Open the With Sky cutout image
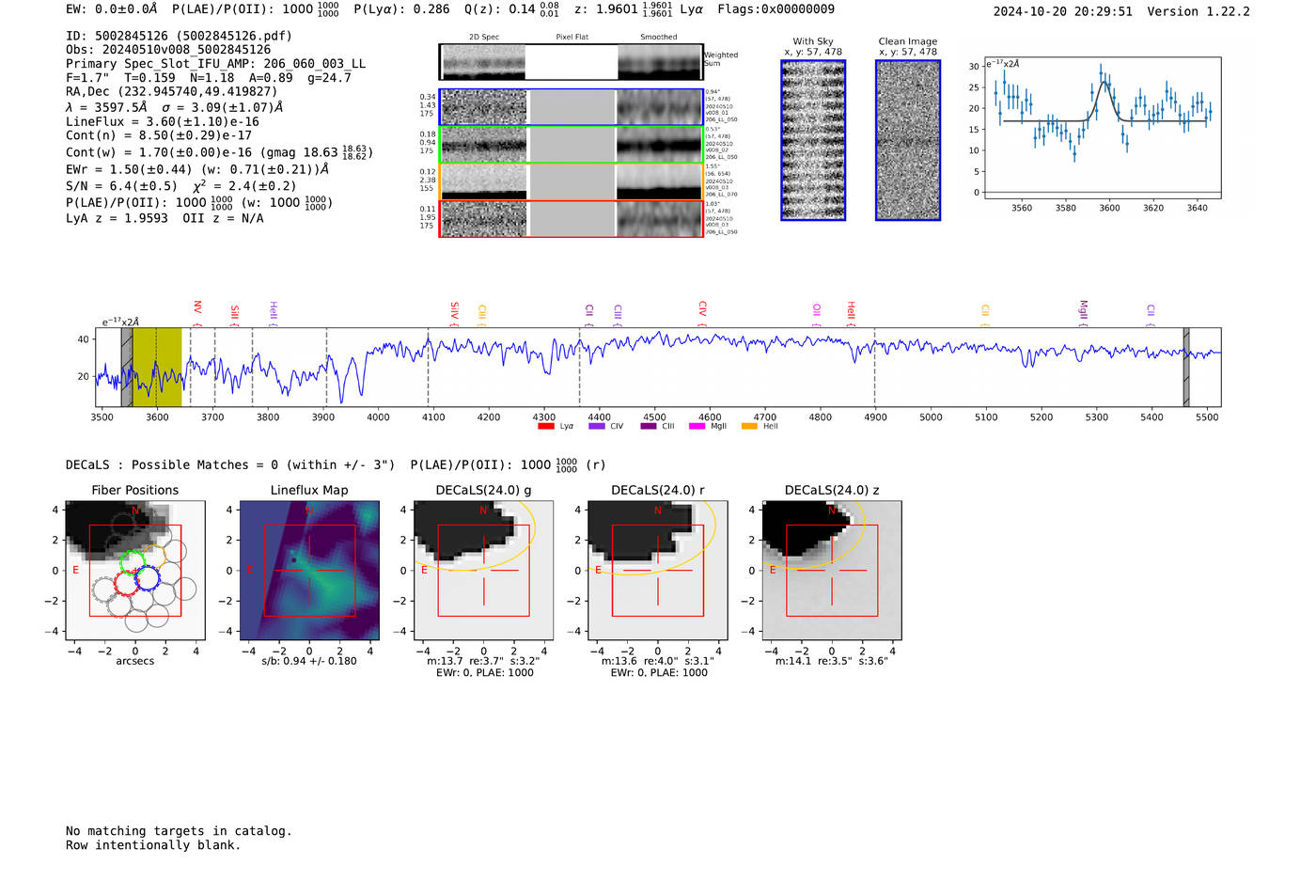 pos(813,141)
